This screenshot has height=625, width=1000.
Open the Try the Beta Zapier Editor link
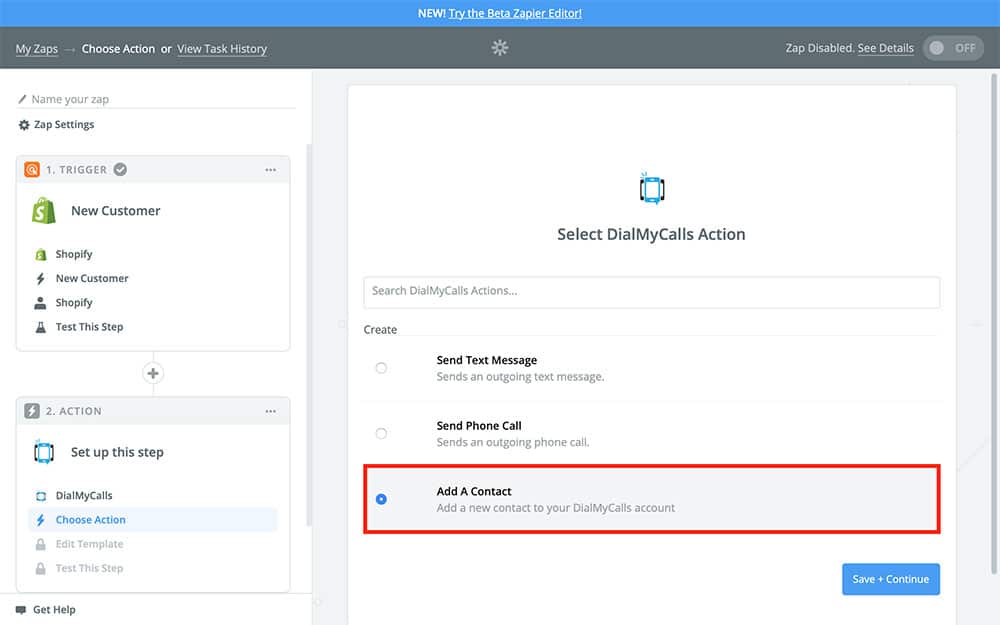coord(515,13)
